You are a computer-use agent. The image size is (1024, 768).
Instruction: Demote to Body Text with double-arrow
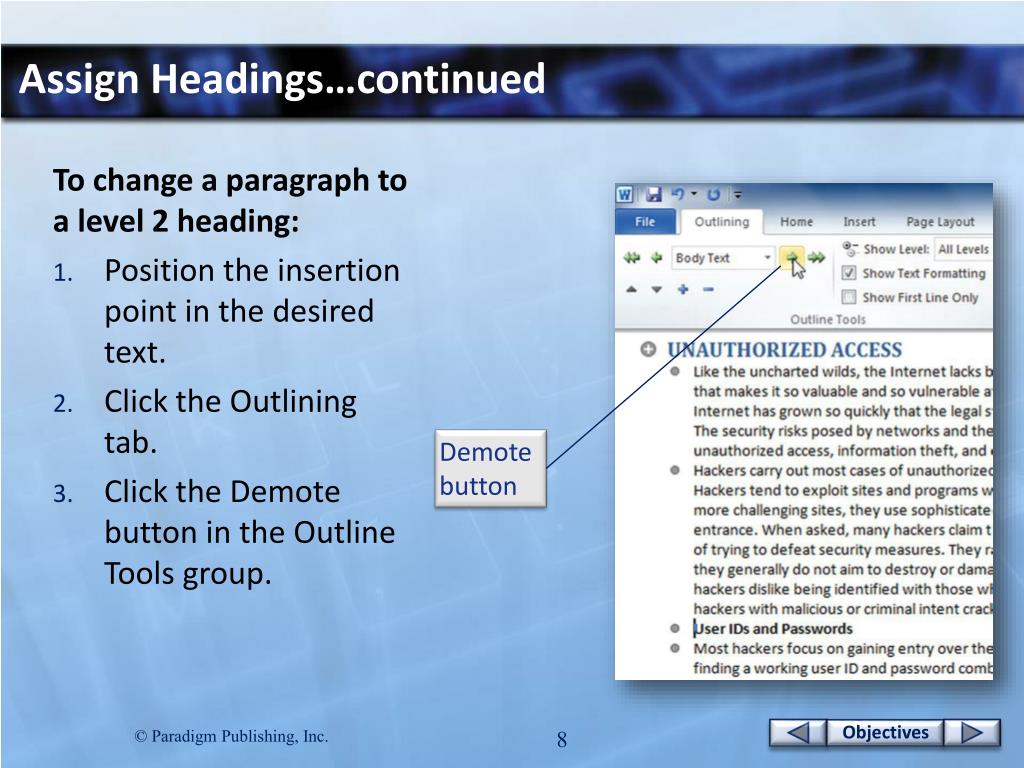tap(816, 257)
